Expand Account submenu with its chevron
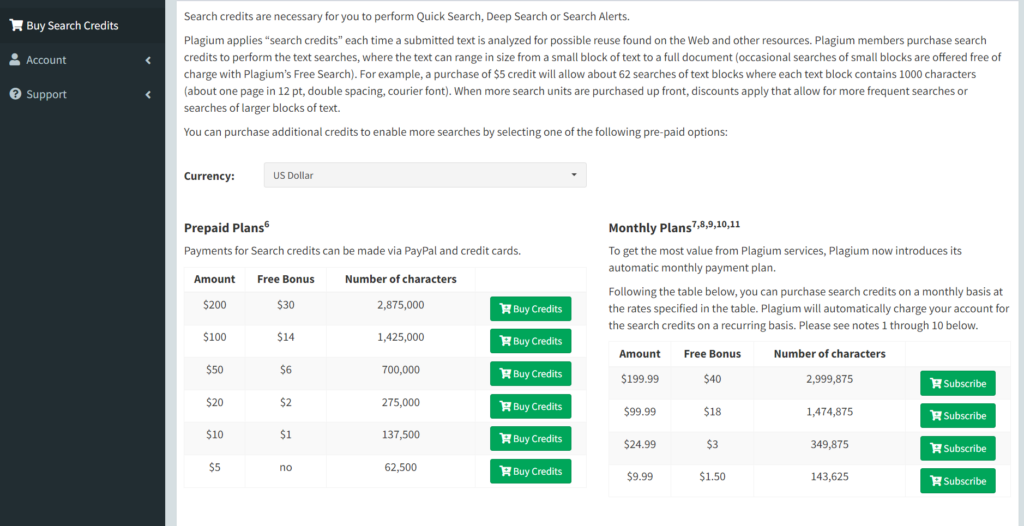 coord(148,60)
